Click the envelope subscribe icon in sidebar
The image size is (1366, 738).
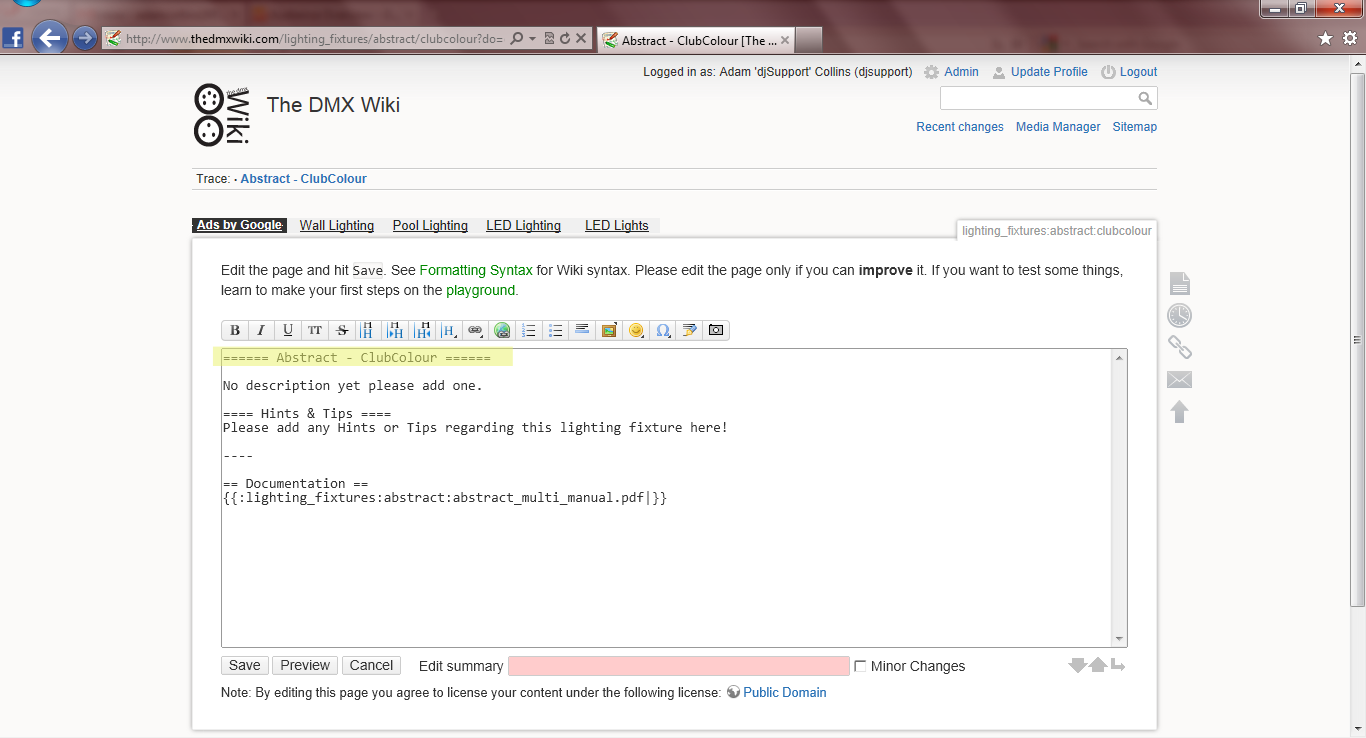click(x=1180, y=379)
